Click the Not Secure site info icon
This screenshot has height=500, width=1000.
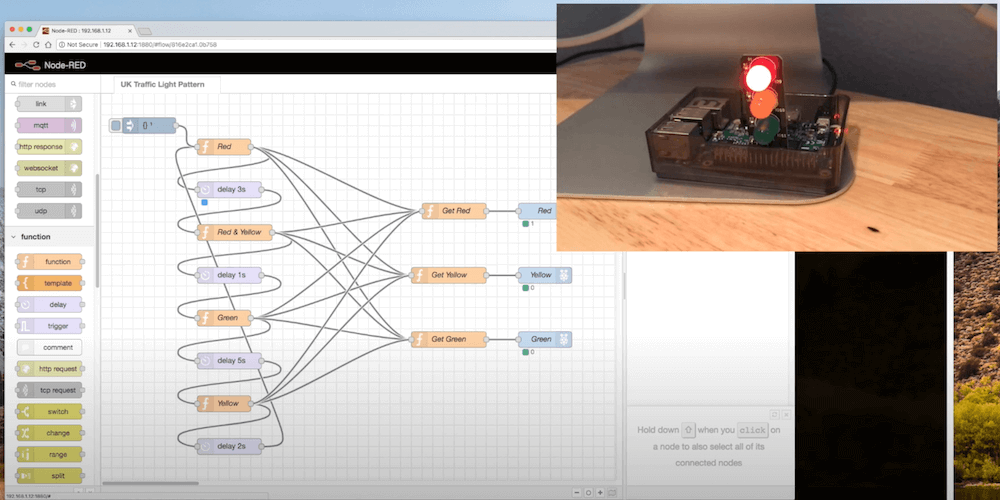(x=62, y=45)
